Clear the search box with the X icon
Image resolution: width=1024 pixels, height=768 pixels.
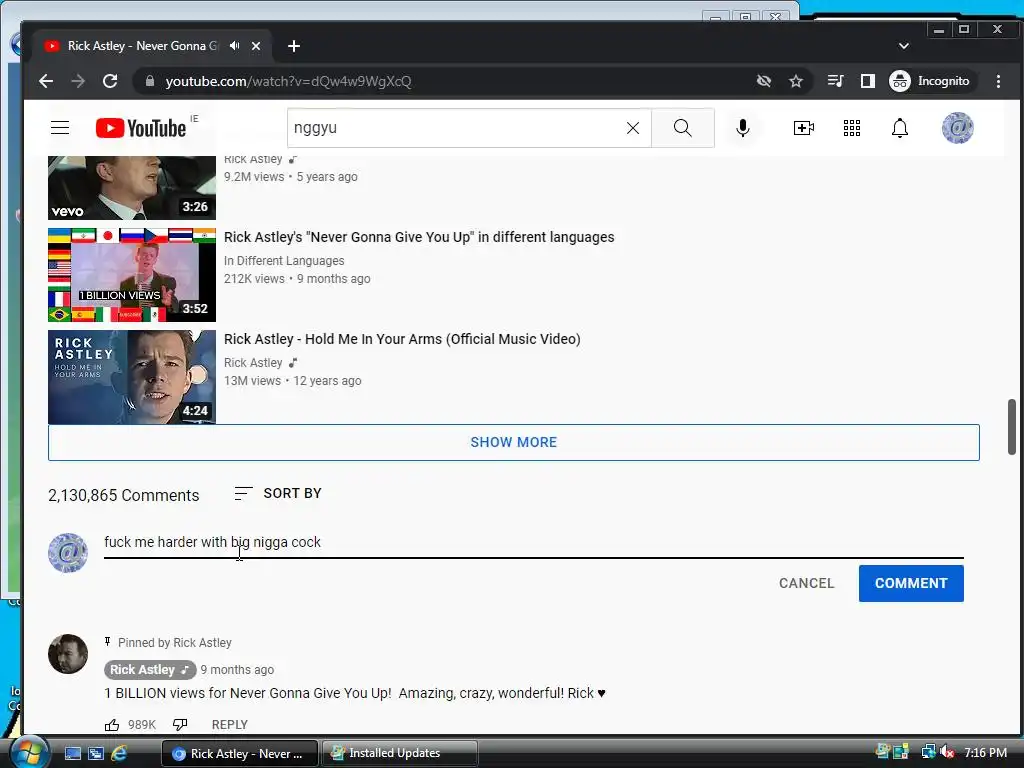pos(633,128)
